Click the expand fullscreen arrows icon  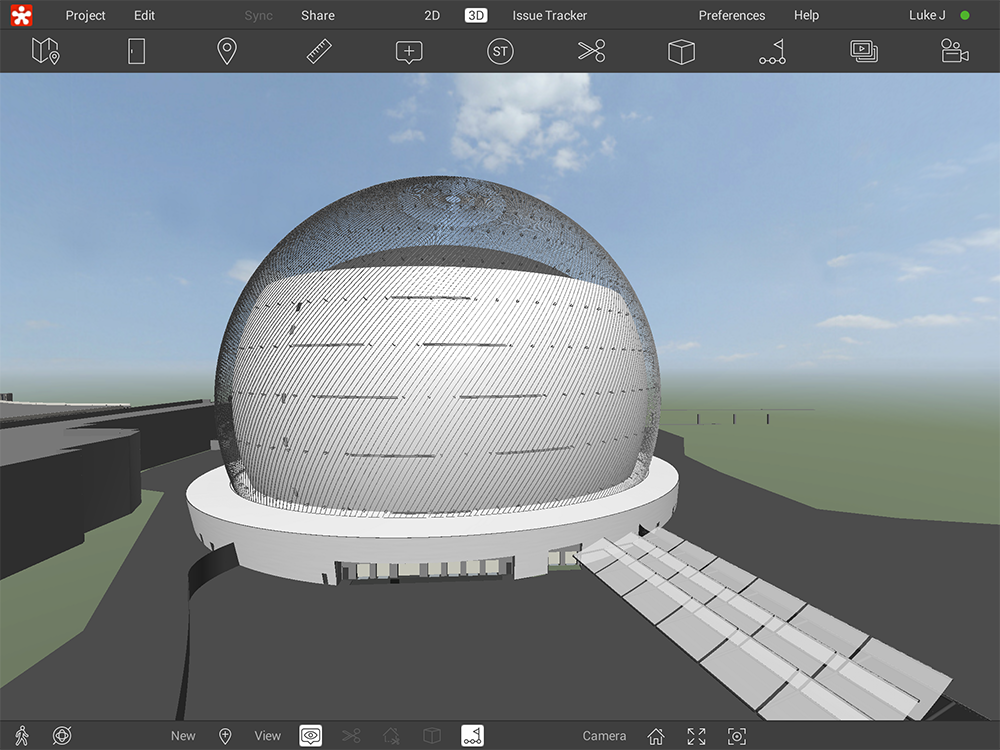pyautogui.click(x=696, y=736)
